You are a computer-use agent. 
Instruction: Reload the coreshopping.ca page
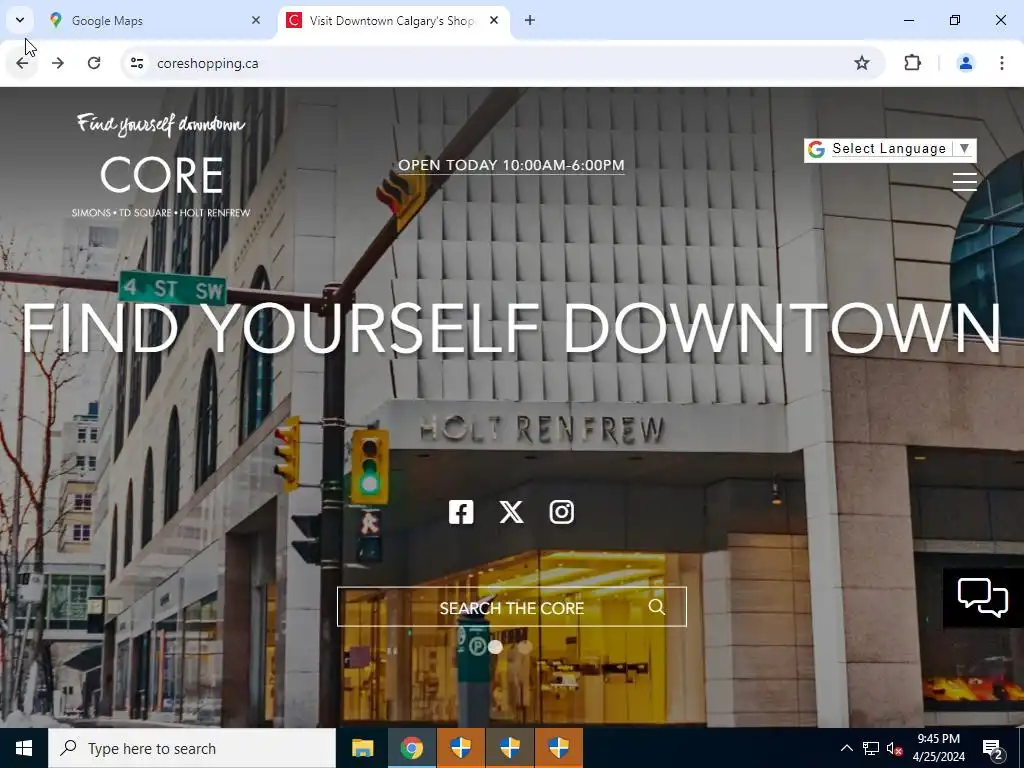click(x=94, y=63)
